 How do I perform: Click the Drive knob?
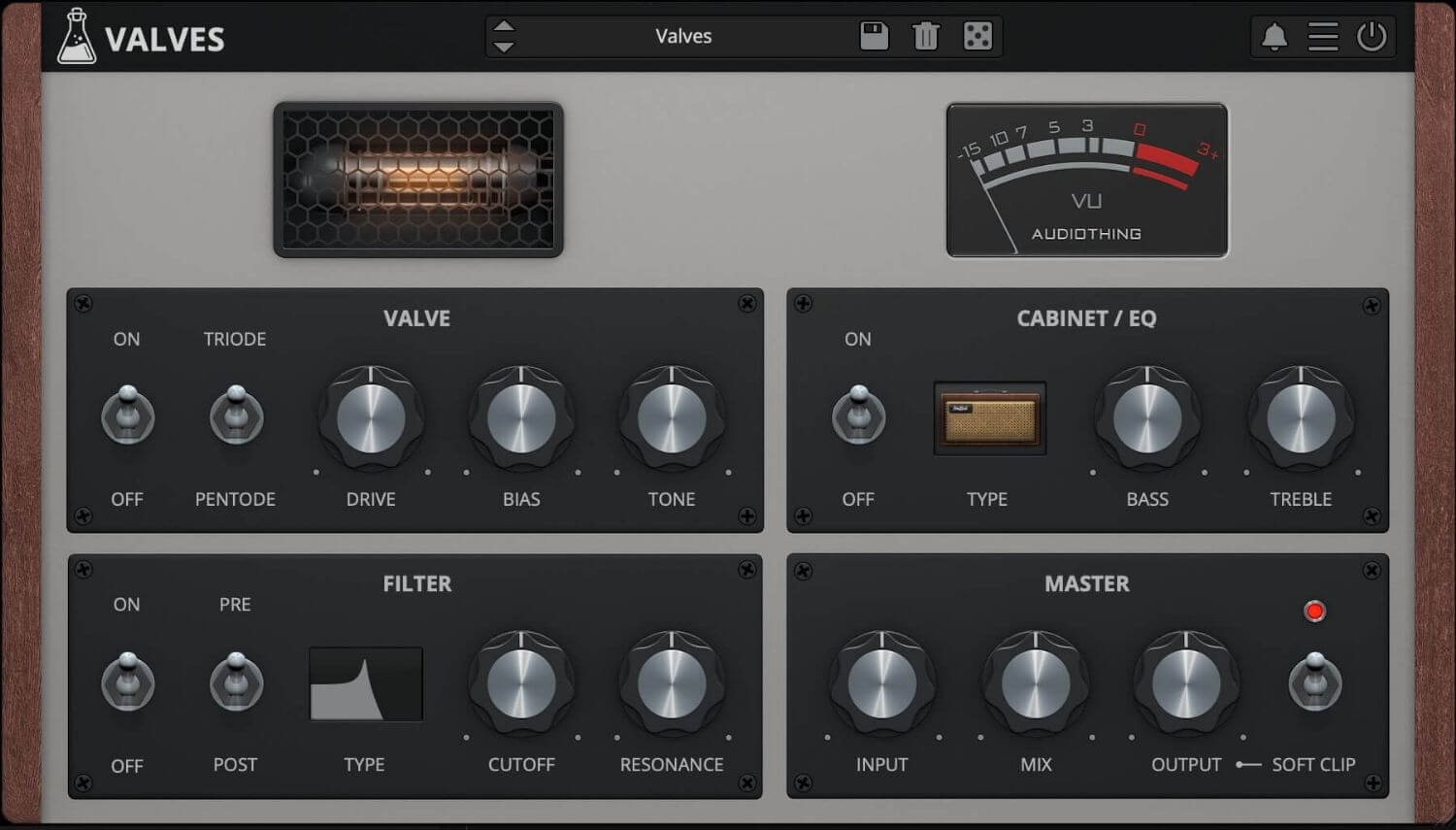(x=371, y=418)
